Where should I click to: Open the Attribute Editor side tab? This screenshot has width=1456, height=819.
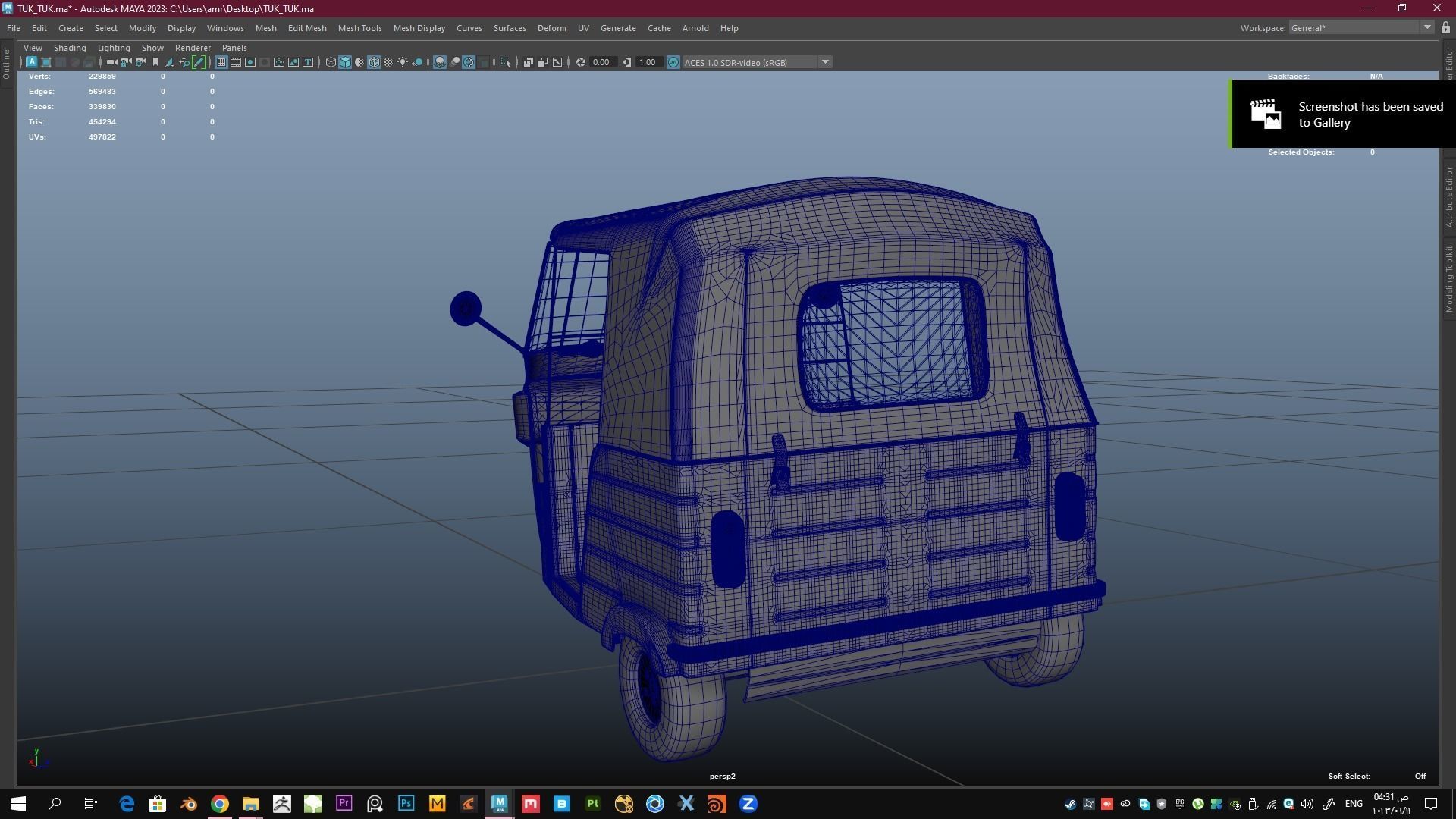coord(1448,197)
